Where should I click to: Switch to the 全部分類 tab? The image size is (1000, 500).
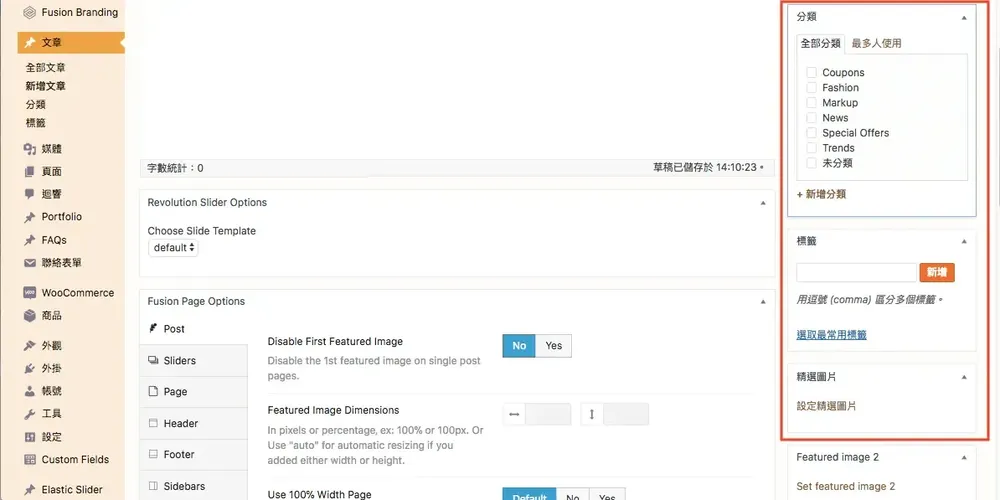coord(821,43)
